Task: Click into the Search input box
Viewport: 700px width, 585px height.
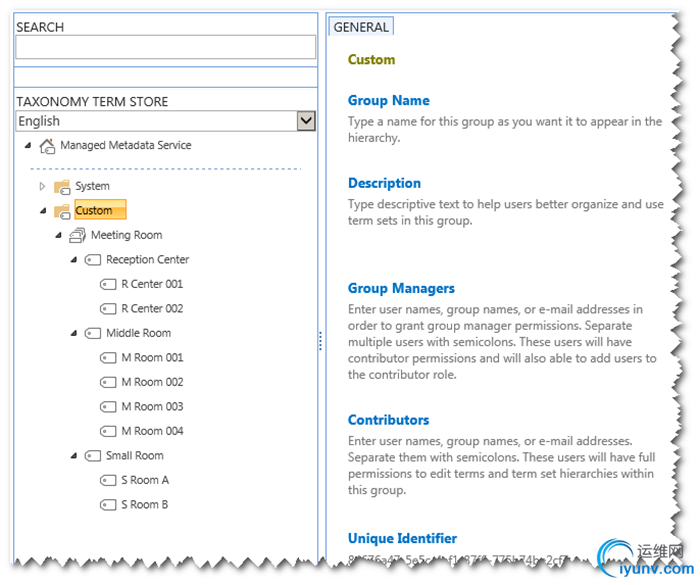Action: coord(166,47)
